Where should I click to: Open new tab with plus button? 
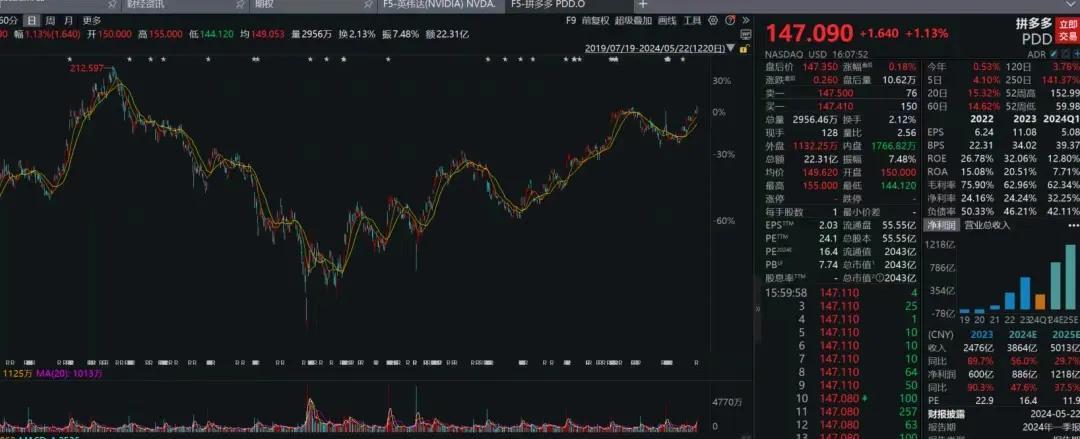643,4
